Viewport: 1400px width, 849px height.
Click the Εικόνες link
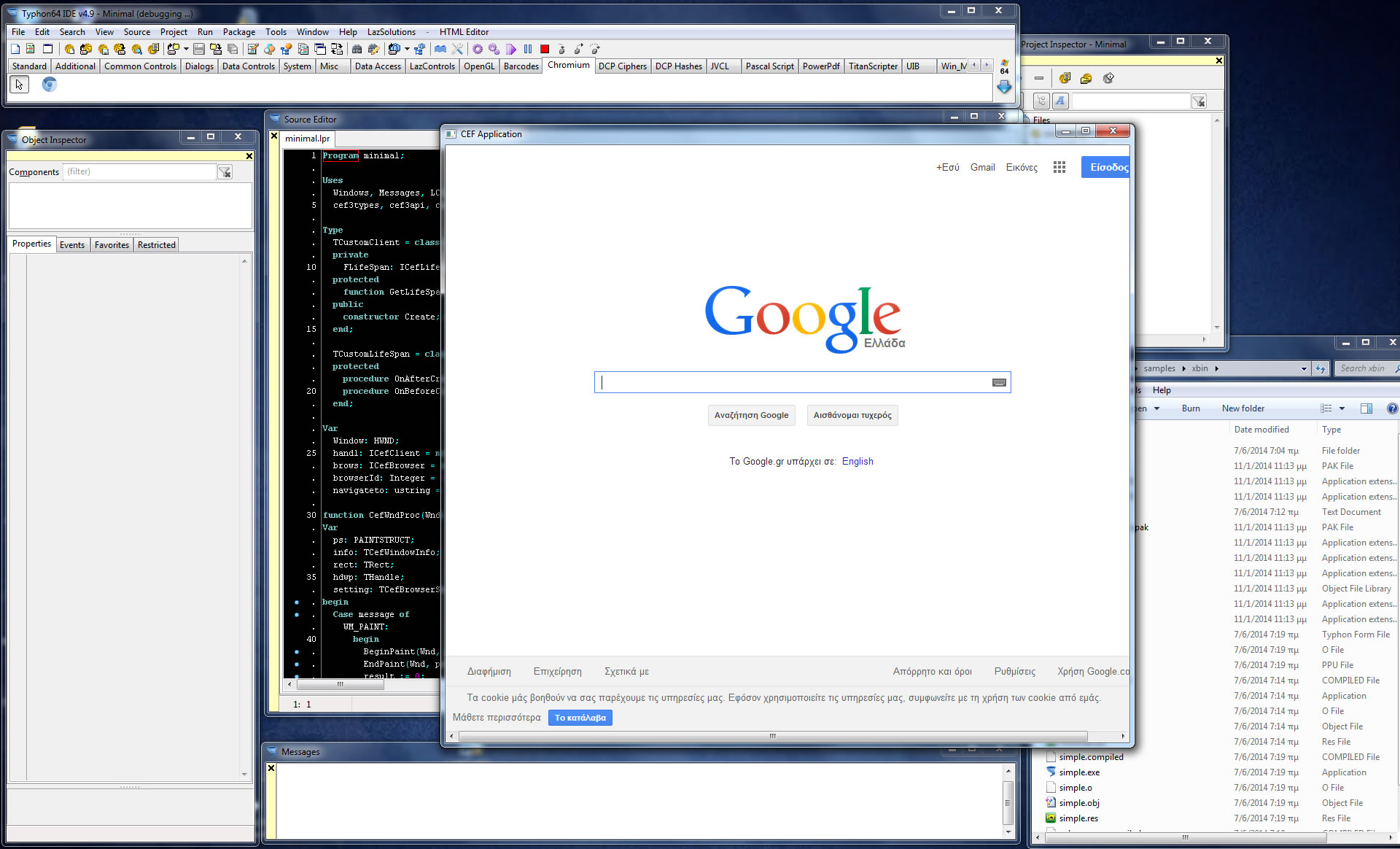[1022, 167]
